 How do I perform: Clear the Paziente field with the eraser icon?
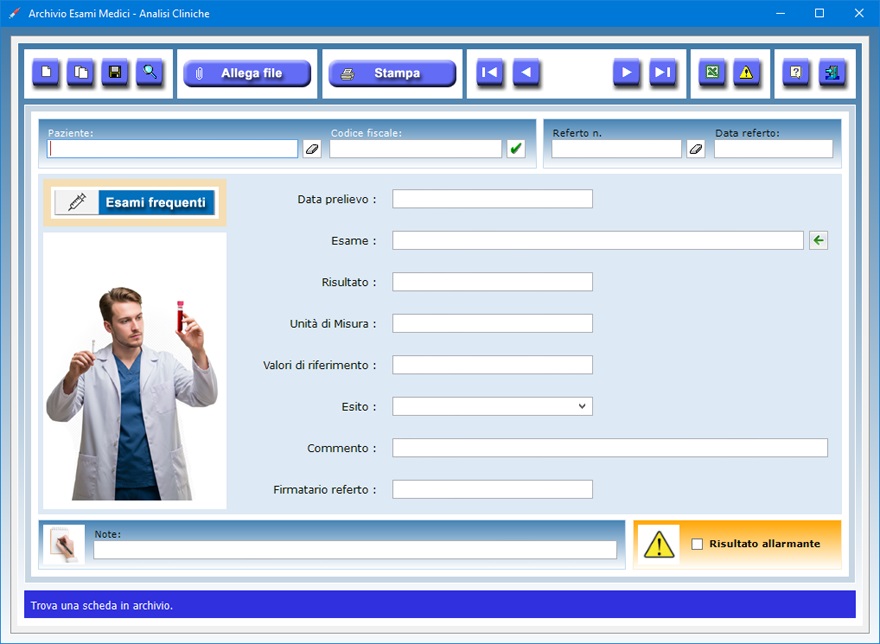(312, 149)
